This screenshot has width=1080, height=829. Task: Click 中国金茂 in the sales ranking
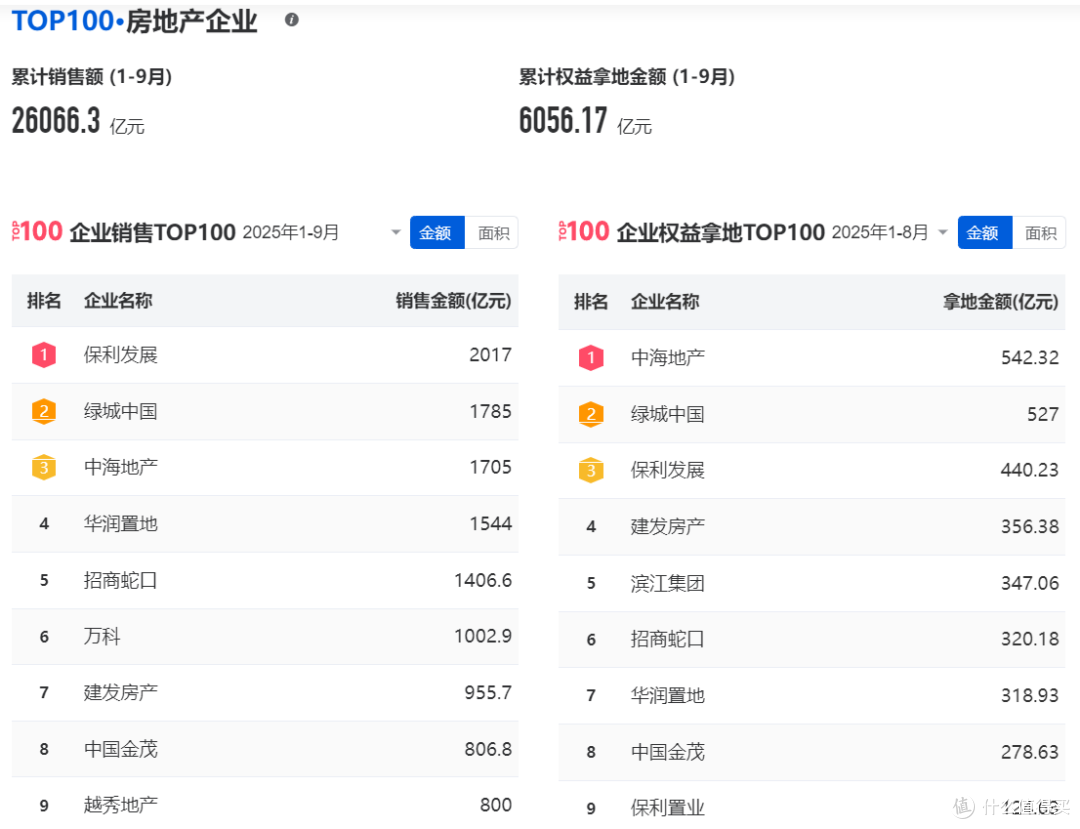121,749
